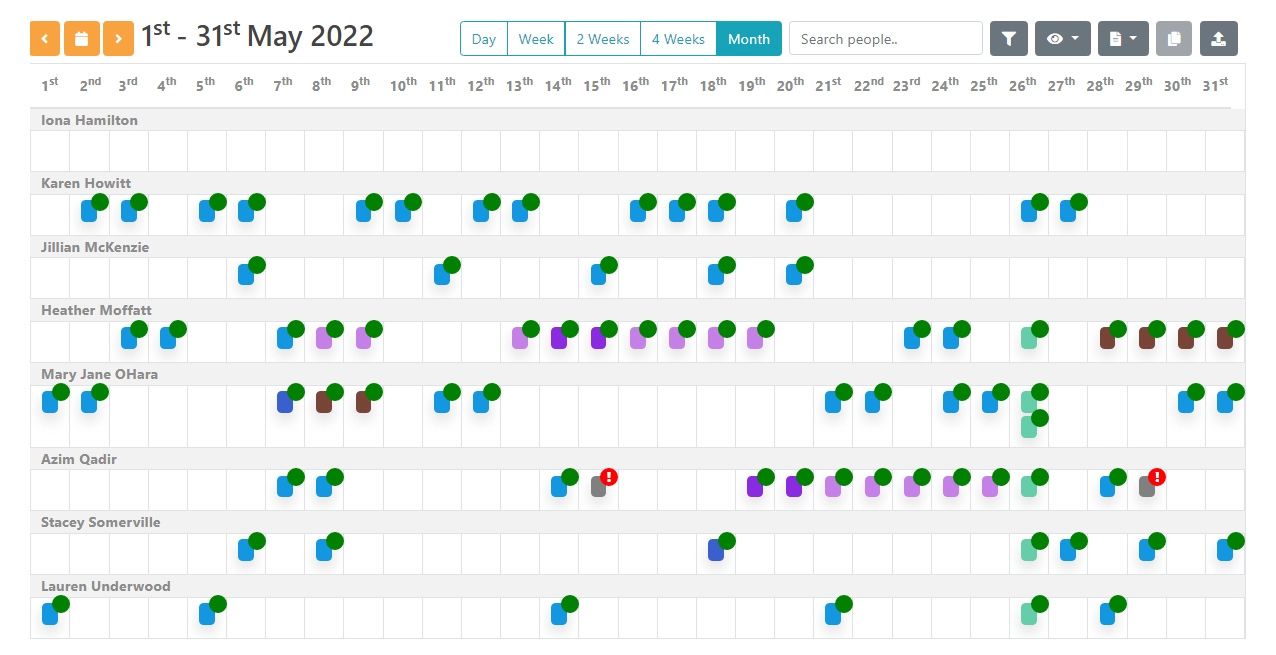Open the calendar date picker
The width and height of the screenshot is (1276, 655).
point(82,39)
